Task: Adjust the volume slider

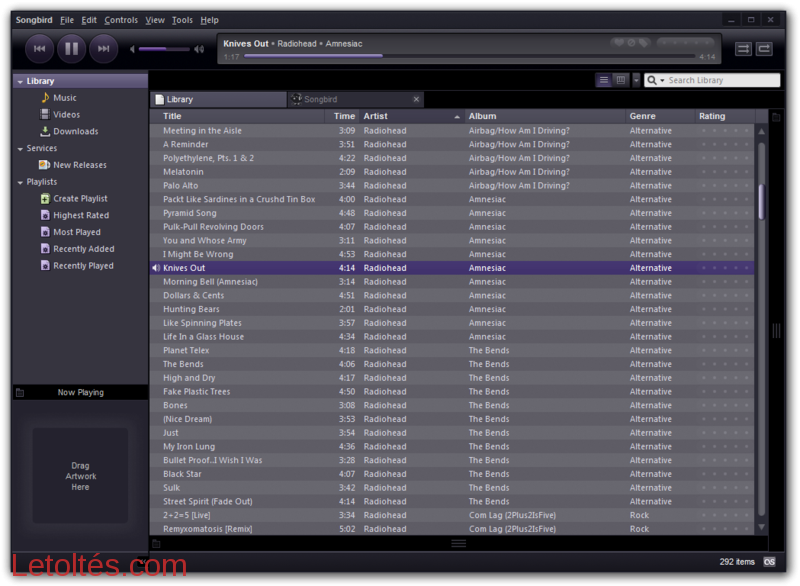Action: point(164,49)
